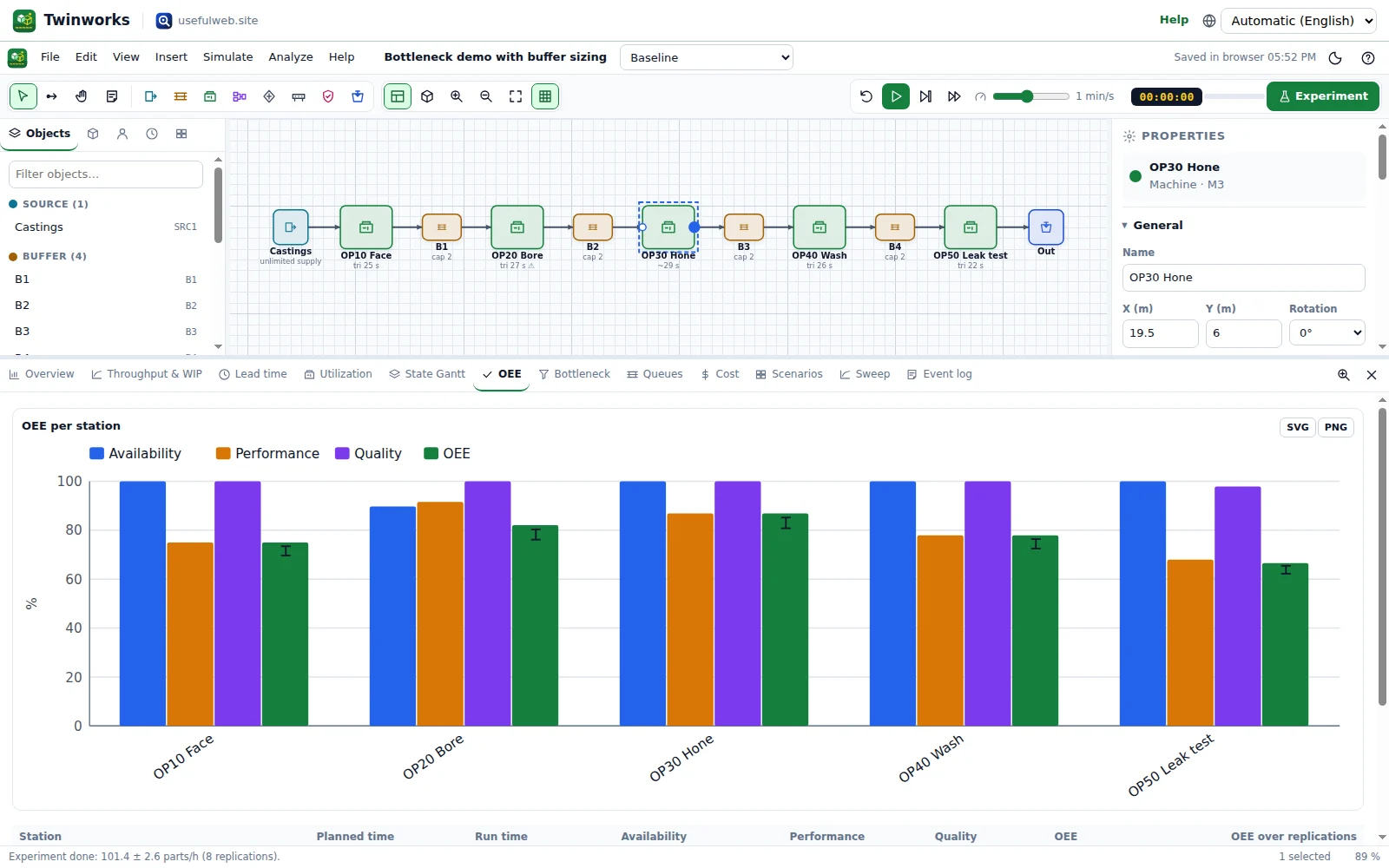Open the Rotation dropdown
This screenshot has width=1389, height=868.
(x=1327, y=332)
